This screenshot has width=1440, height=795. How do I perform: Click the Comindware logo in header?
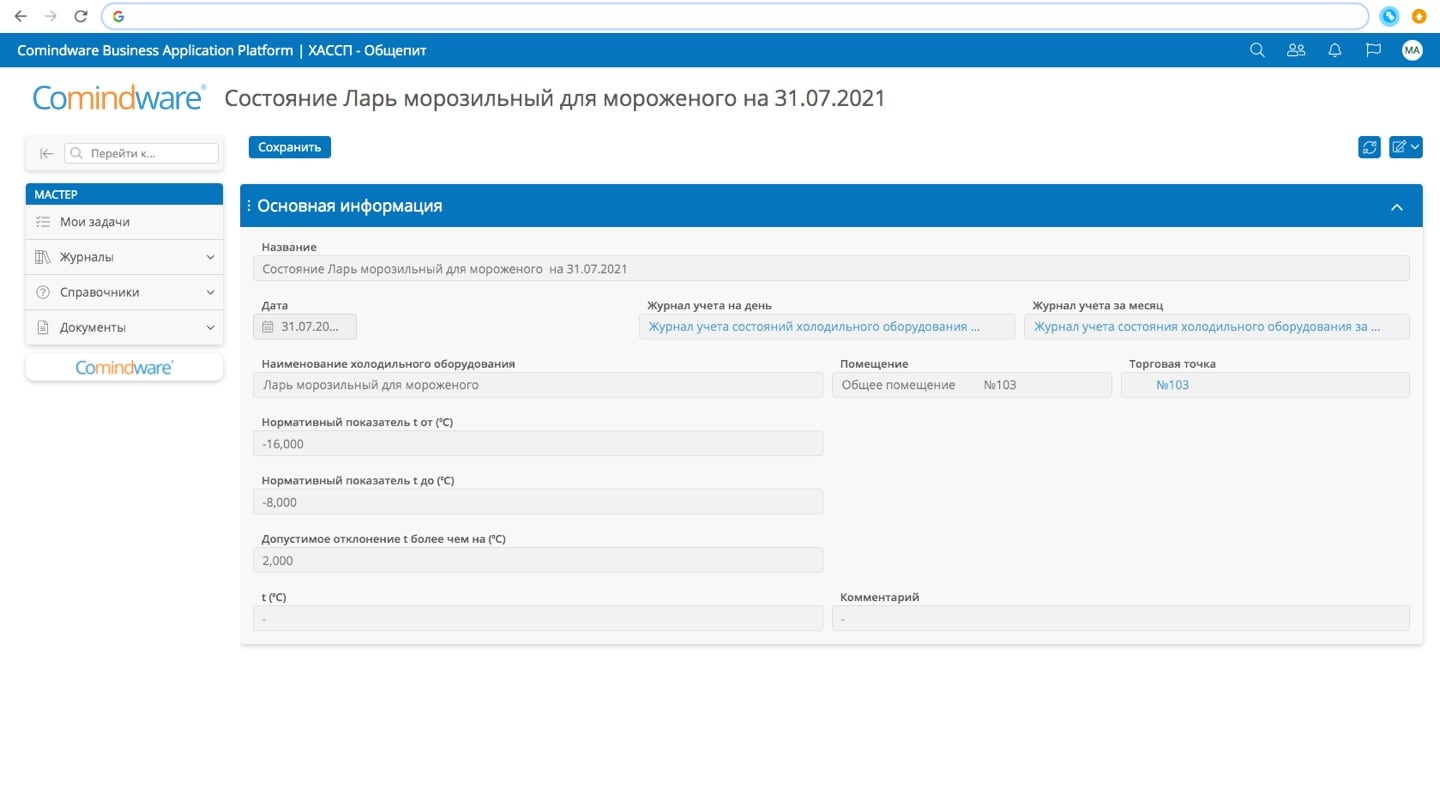[118, 98]
